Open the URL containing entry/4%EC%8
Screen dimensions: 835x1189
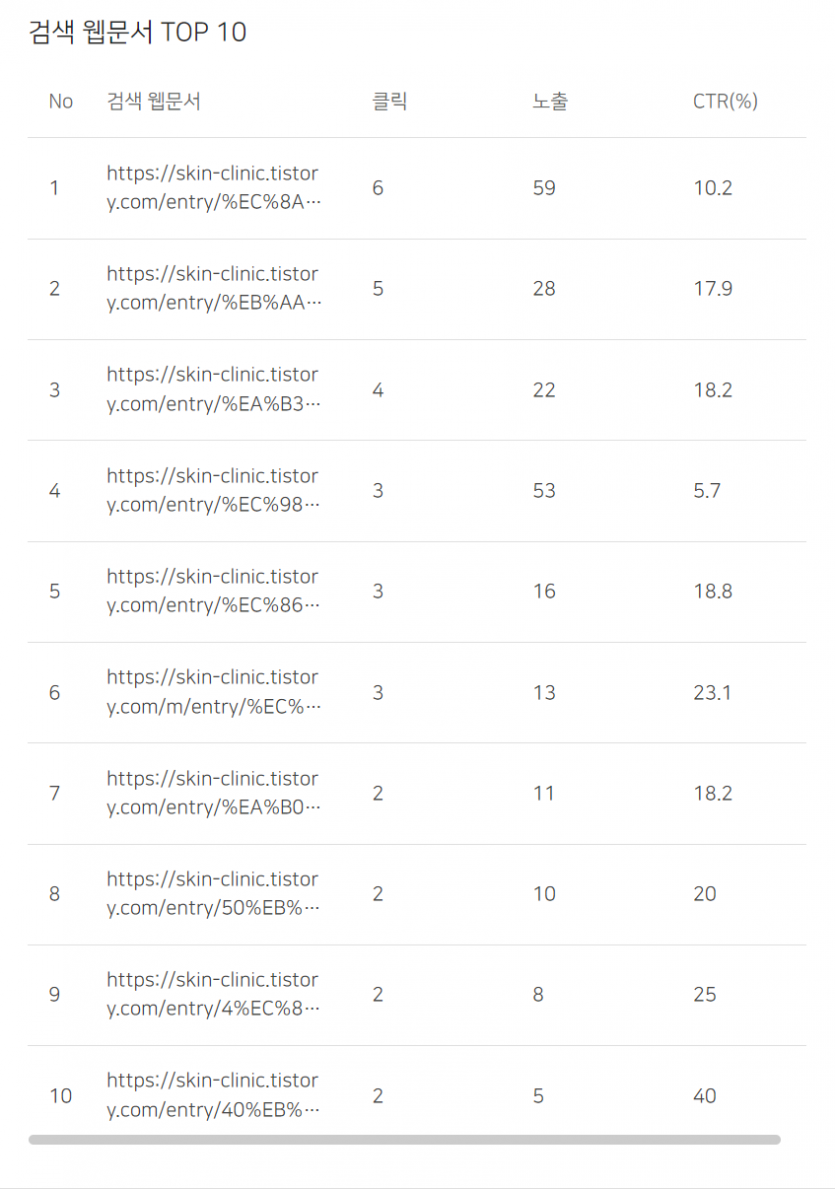pyautogui.click(x=213, y=994)
